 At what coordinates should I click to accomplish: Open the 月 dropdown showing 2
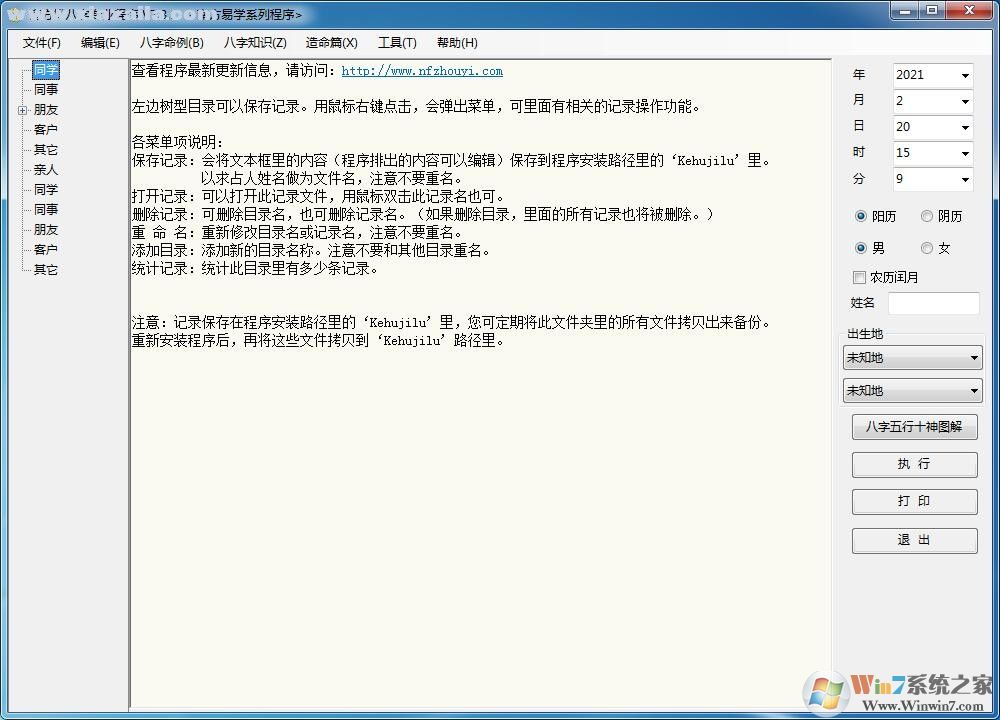click(933, 101)
